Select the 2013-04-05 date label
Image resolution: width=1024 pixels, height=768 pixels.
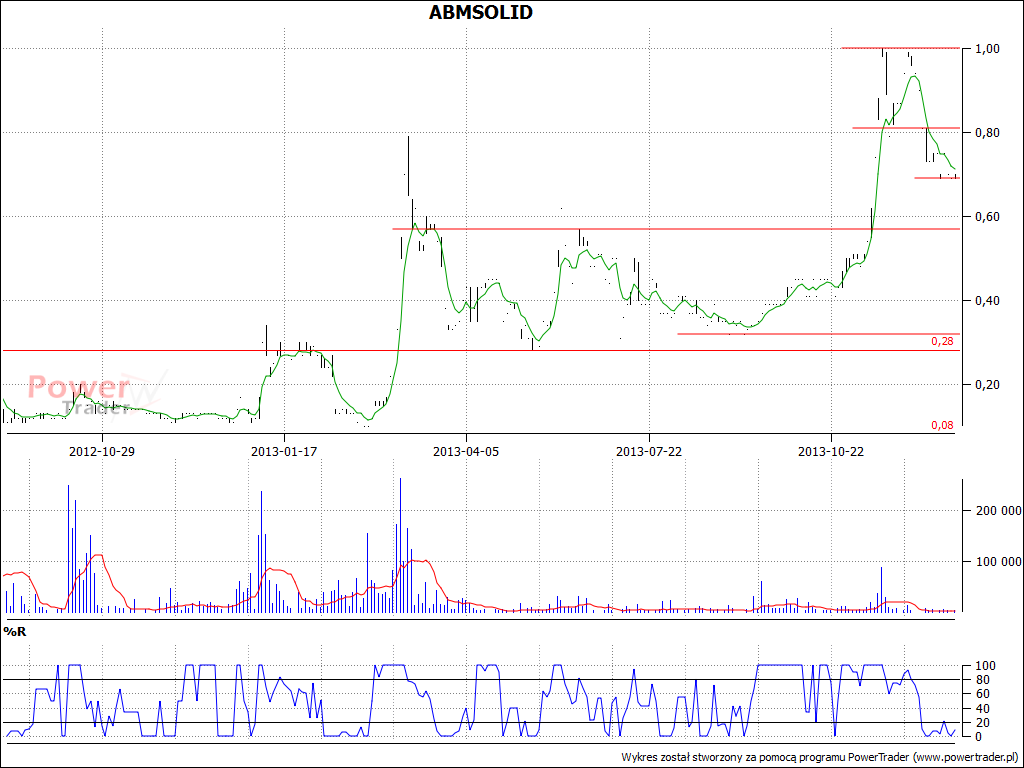466,451
